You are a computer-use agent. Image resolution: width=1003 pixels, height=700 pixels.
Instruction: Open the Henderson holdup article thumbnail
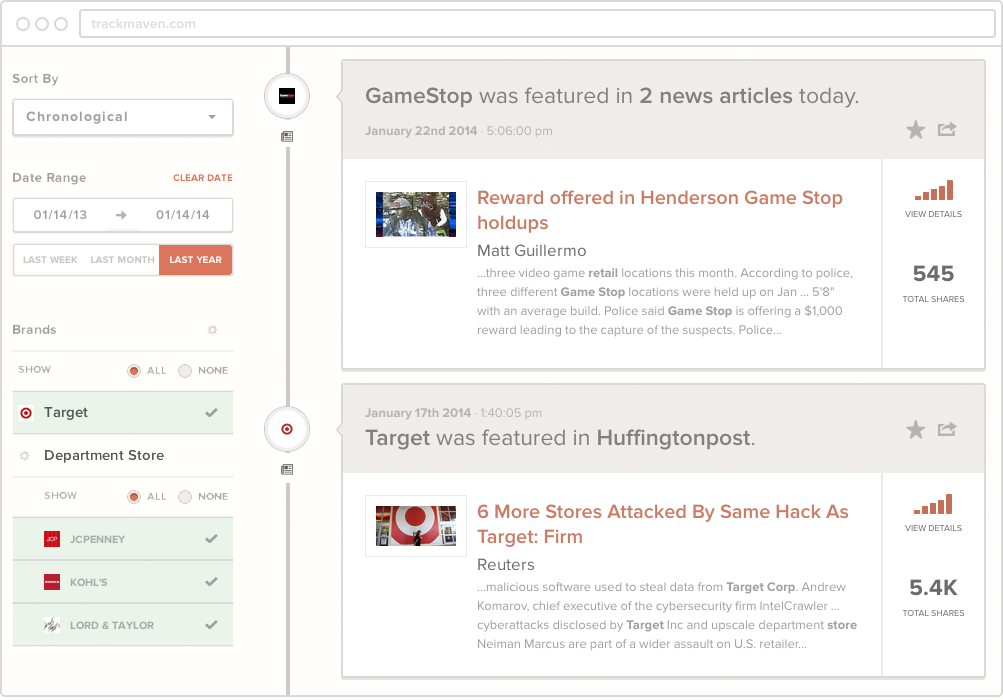coord(416,214)
